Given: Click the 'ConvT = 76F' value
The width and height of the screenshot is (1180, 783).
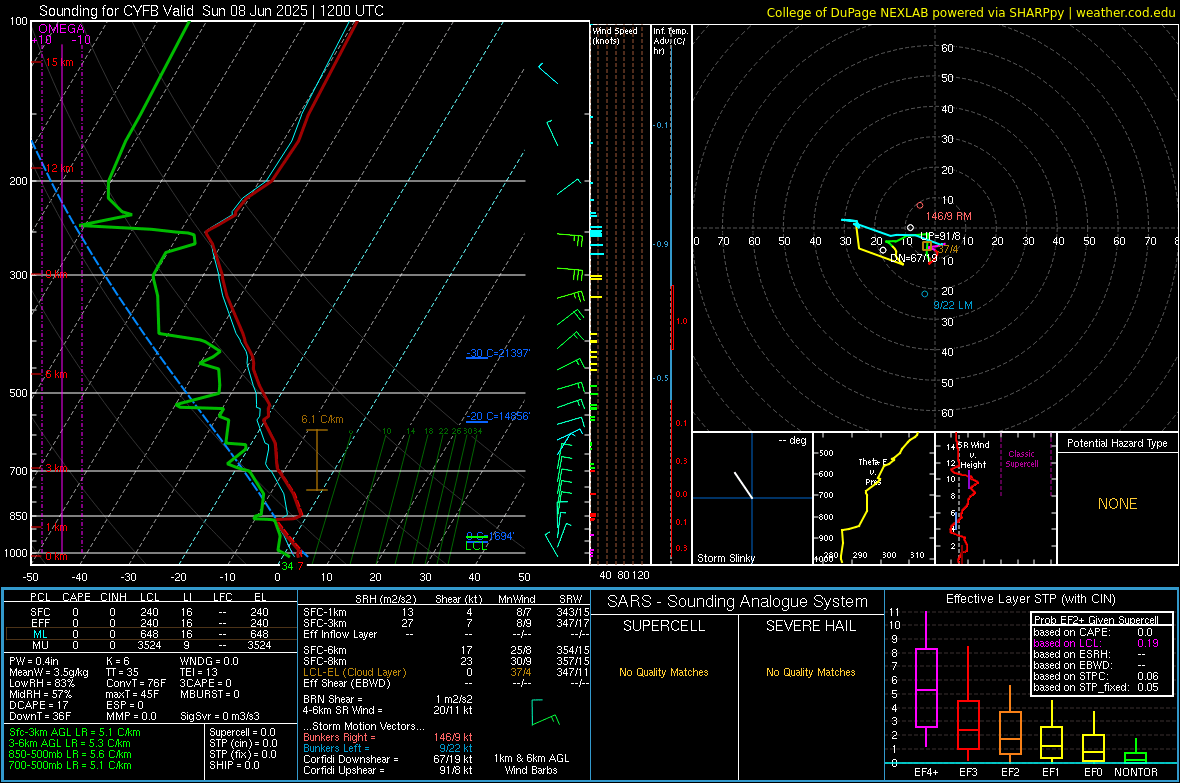Looking at the screenshot, I should click(x=136, y=683).
